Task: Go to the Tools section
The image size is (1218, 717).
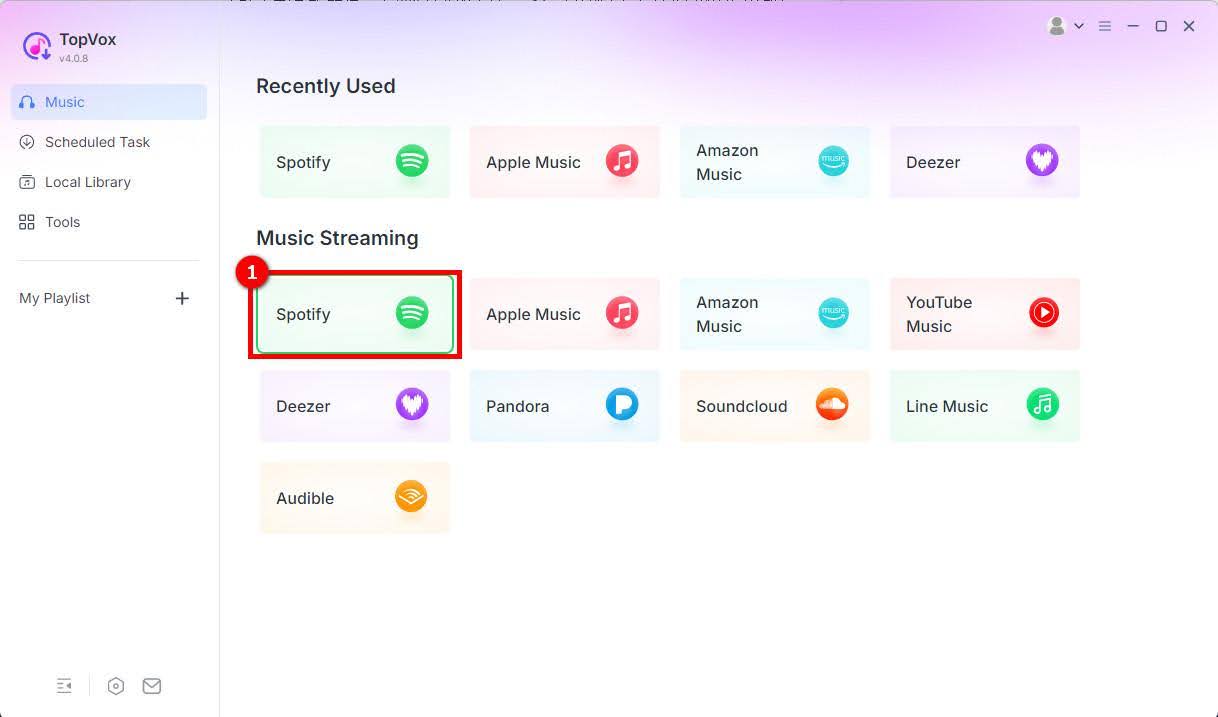Action: pos(64,222)
